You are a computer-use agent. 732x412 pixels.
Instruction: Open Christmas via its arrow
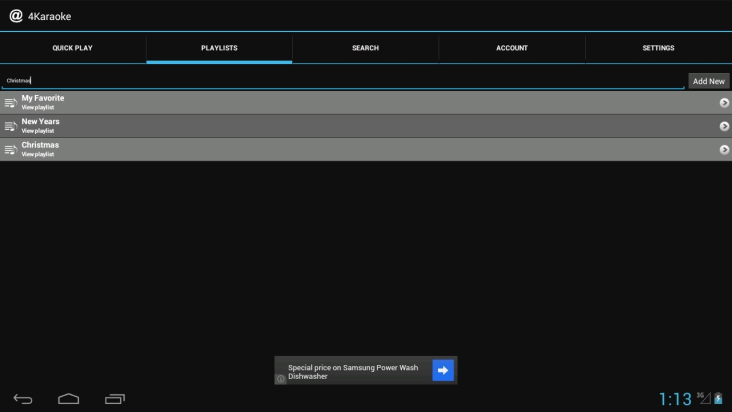pos(724,149)
